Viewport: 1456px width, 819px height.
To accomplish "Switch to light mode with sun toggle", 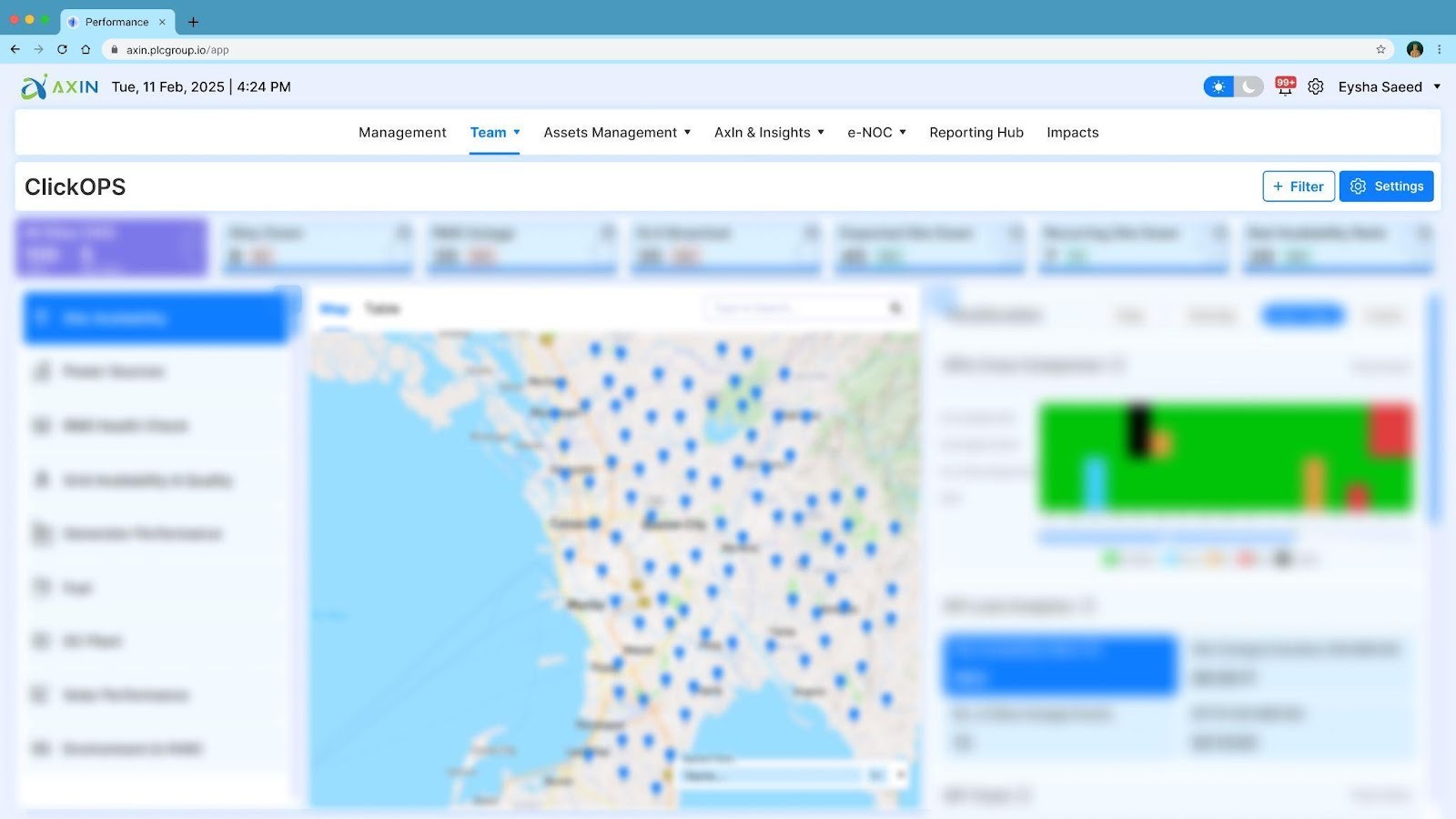I will (x=1218, y=86).
